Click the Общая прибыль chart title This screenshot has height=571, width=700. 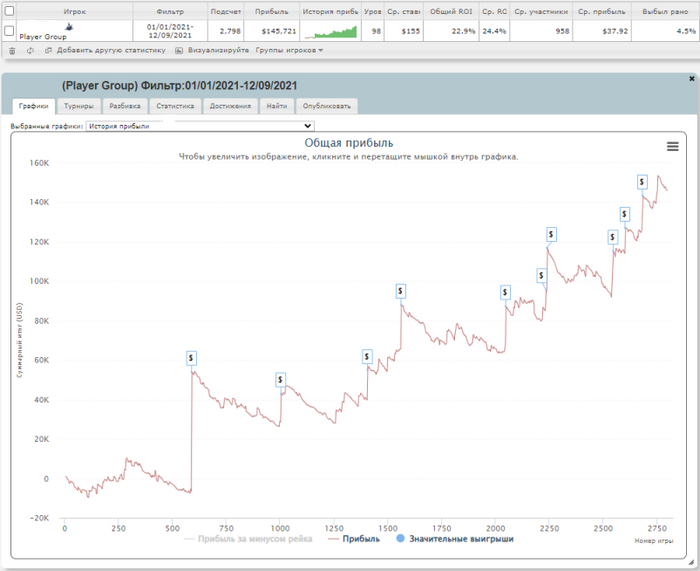tap(349, 143)
